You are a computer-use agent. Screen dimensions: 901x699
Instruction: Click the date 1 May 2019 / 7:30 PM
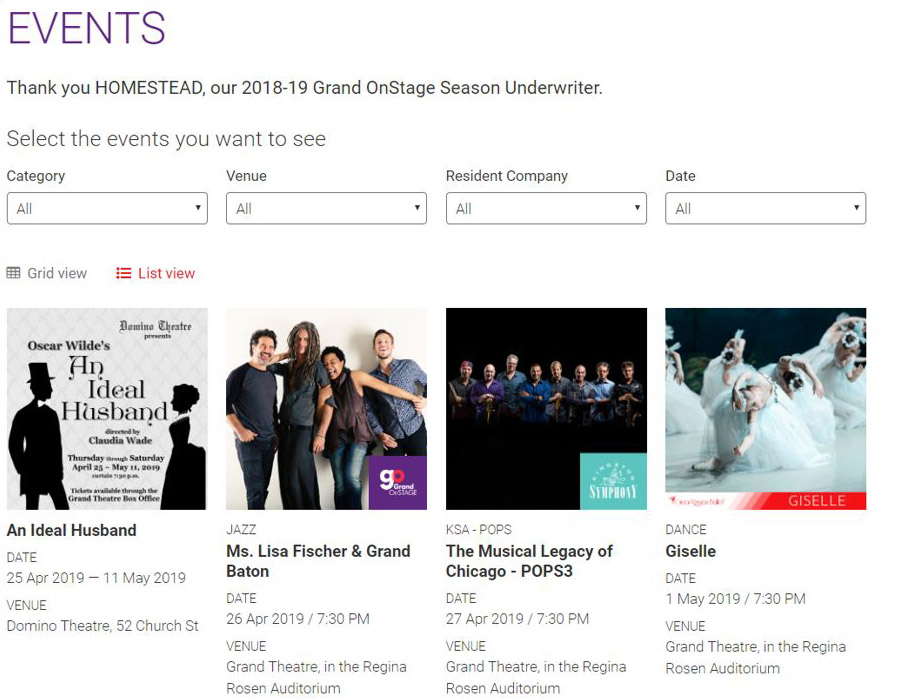pos(736,599)
